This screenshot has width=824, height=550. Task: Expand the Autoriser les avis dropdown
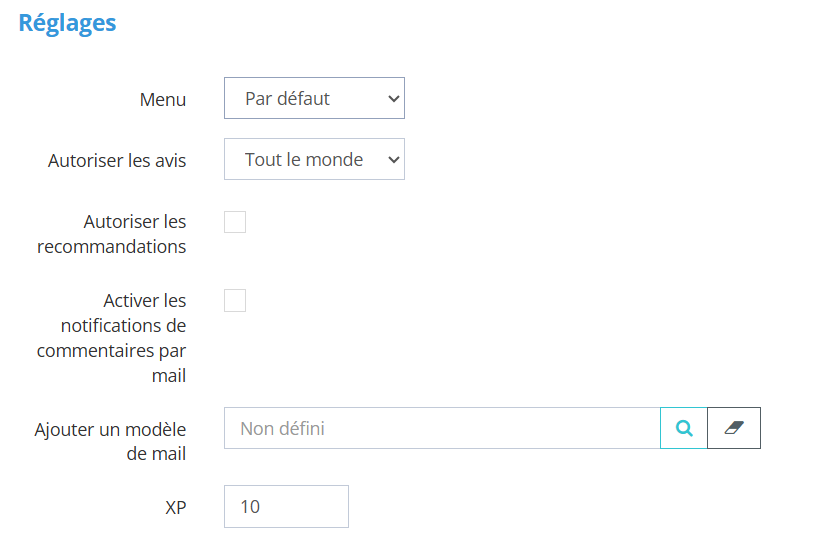click(x=314, y=159)
